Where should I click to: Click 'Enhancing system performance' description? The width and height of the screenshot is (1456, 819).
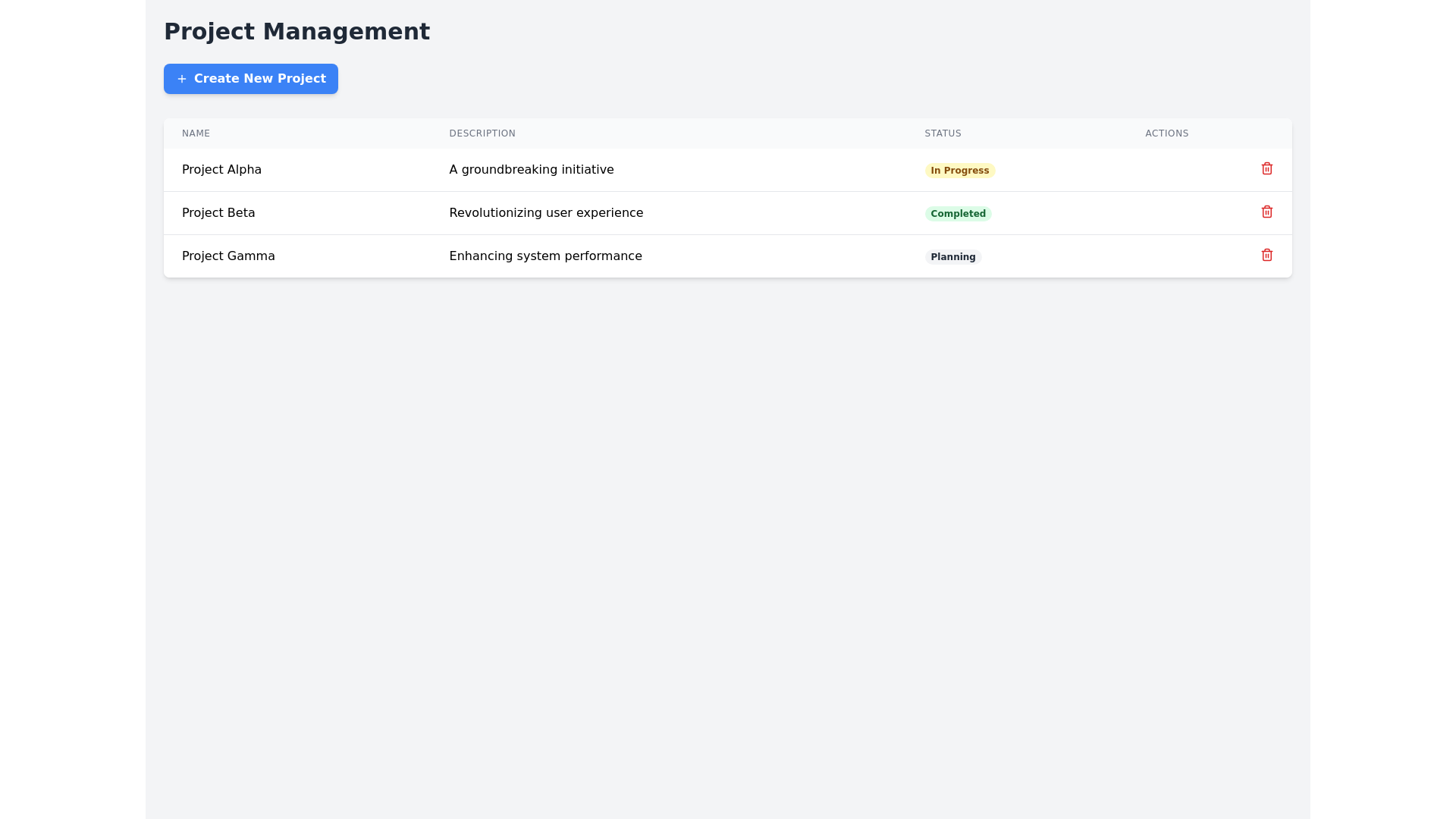click(545, 256)
